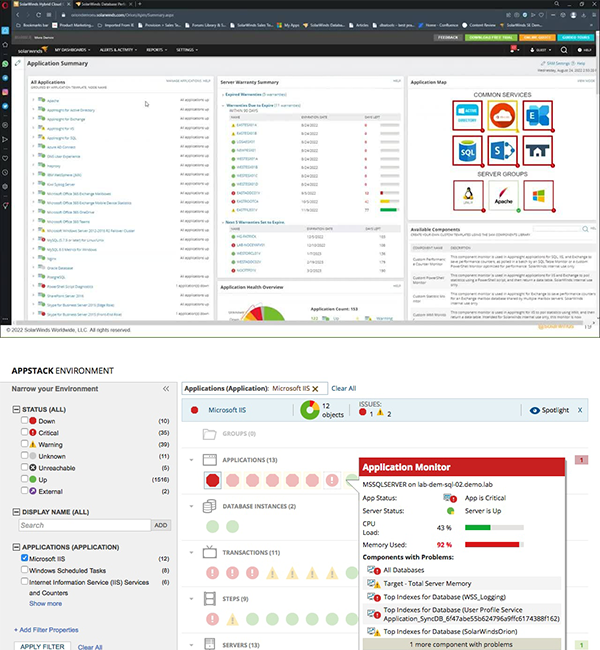Open the SQL icon in Application Map
The height and width of the screenshot is (650, 600).
coord(467,151)
